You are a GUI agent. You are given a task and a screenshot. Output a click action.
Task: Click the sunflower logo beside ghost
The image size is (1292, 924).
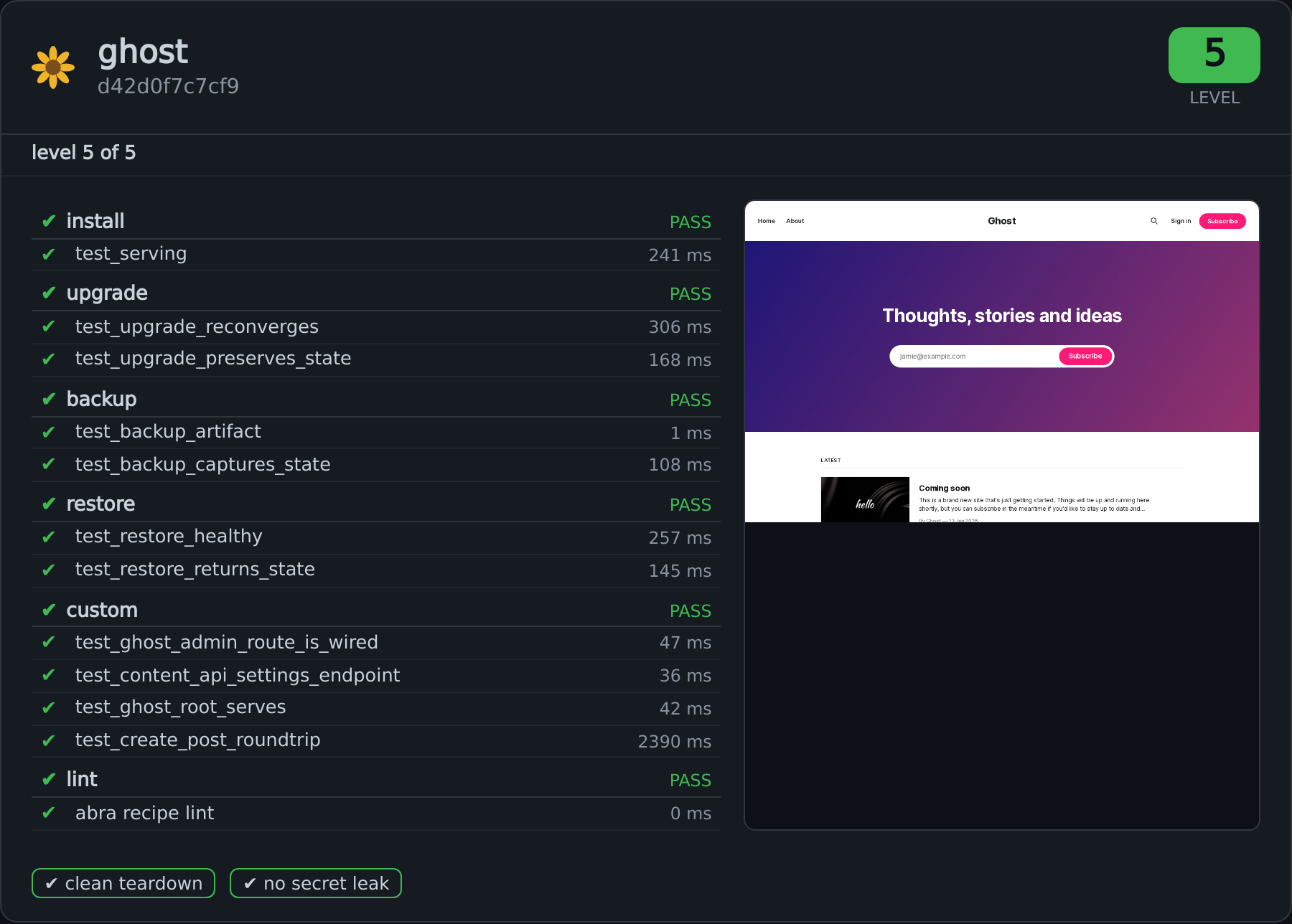(53, 67)
